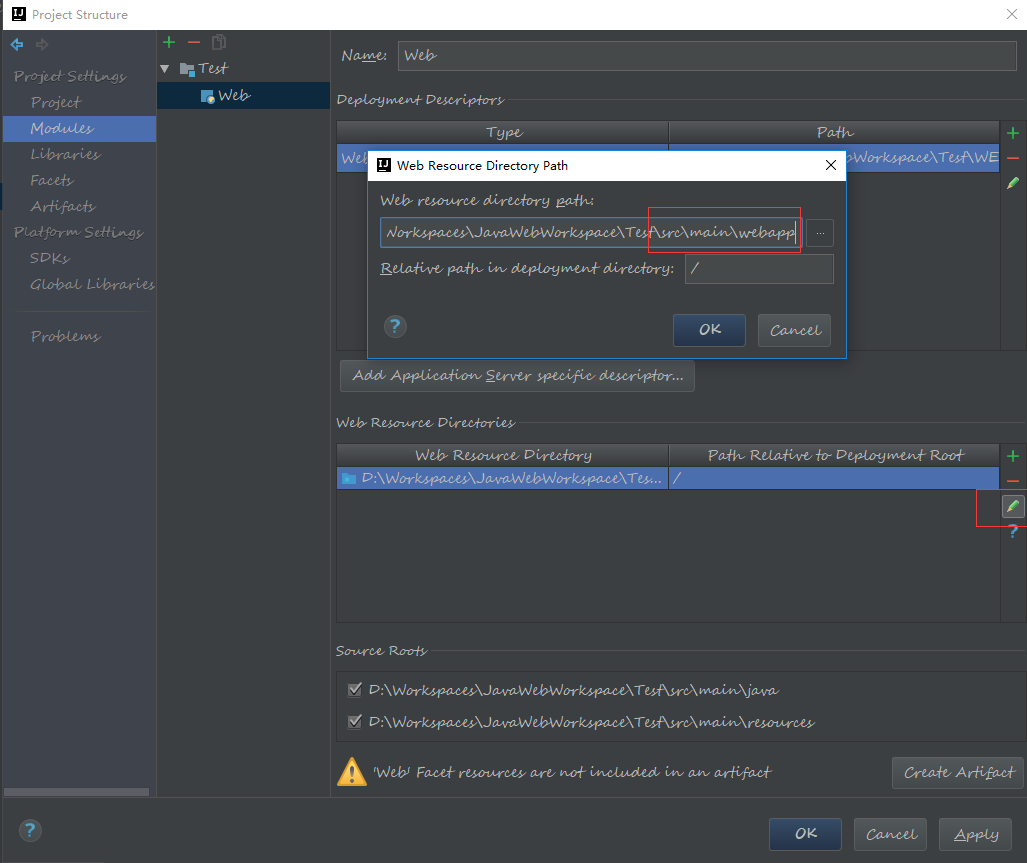Click Create Artifact button
1027x863 pixels.
[x=958, y=773]
